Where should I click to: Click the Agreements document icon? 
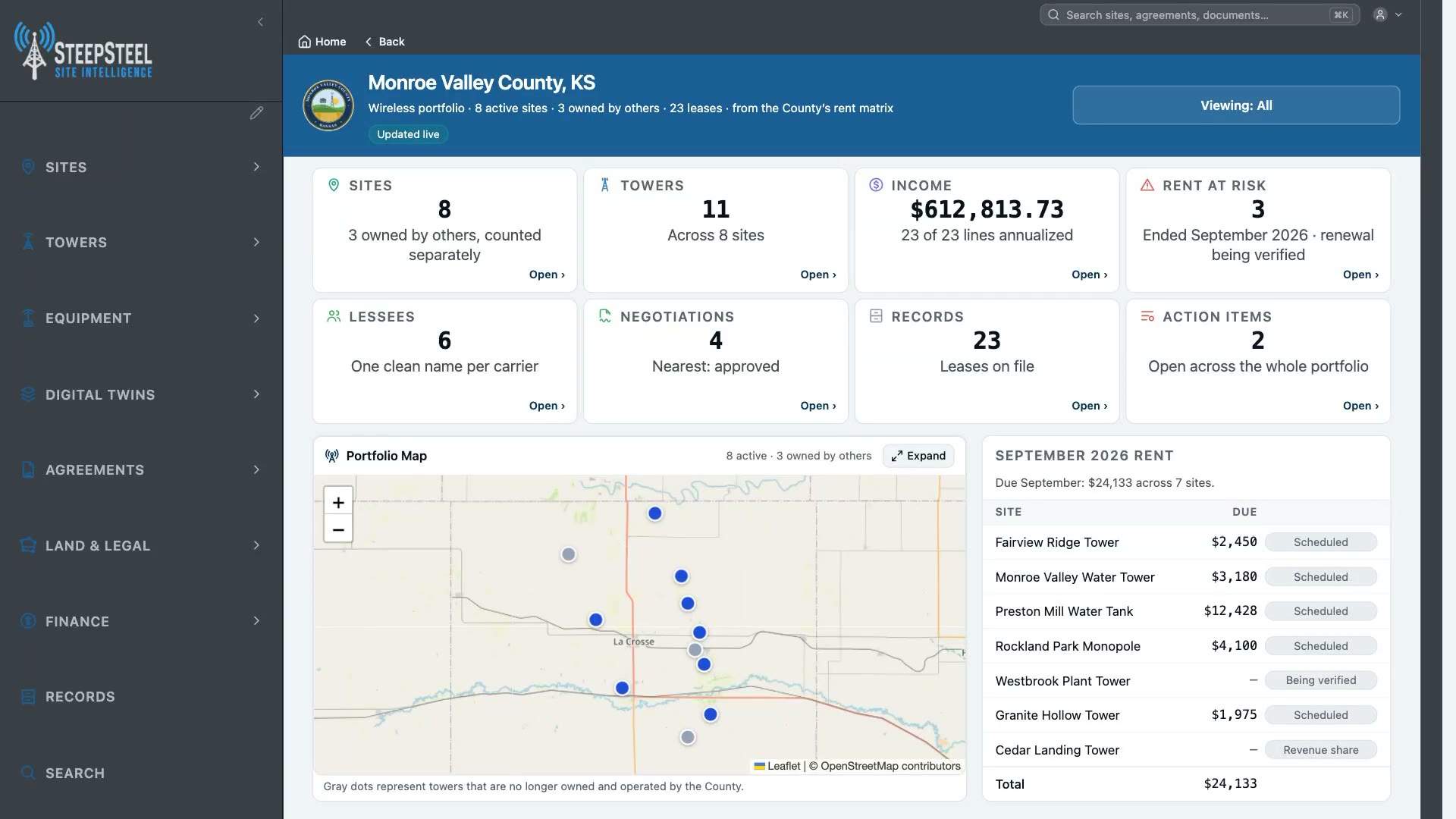pos(28,469)
